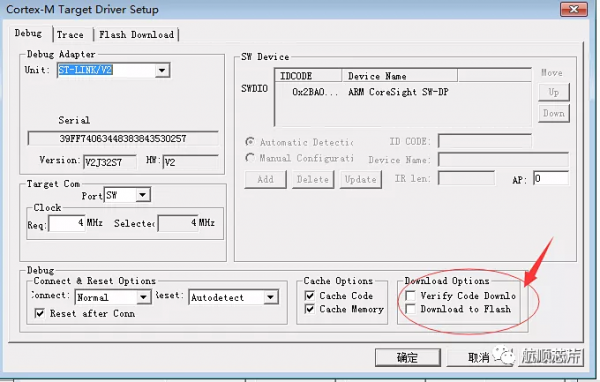Toggle the Cache Code checkbox

[310, 296]
